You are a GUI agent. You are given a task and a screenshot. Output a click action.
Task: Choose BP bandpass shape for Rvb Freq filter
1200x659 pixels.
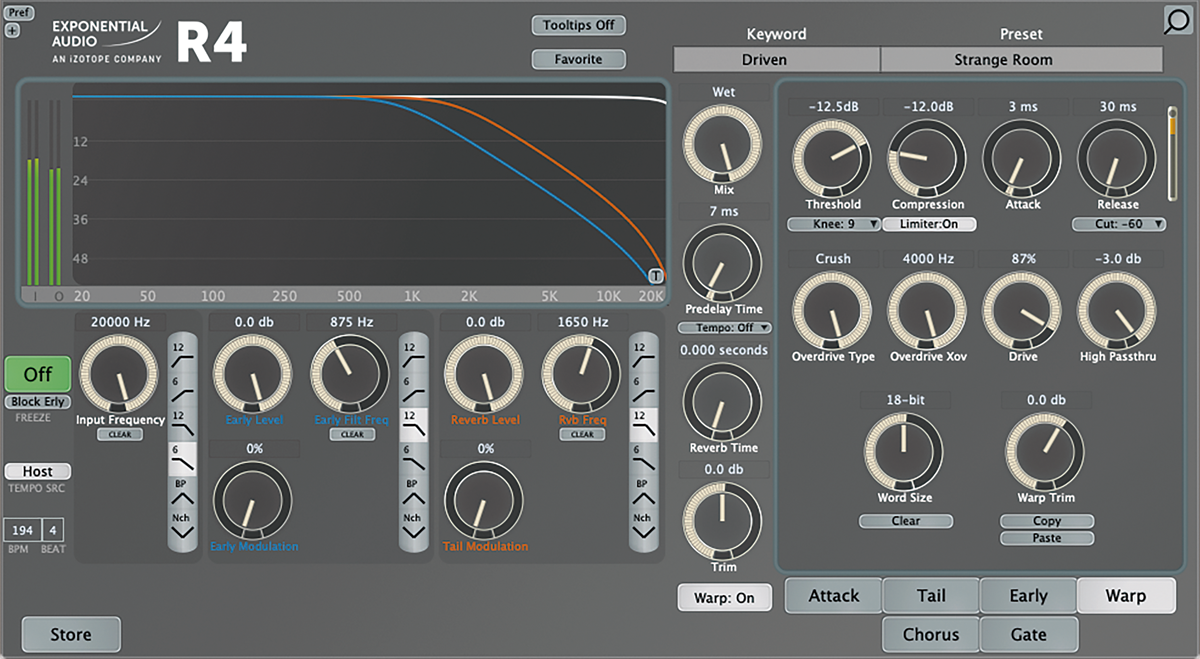tap(642, 490)
